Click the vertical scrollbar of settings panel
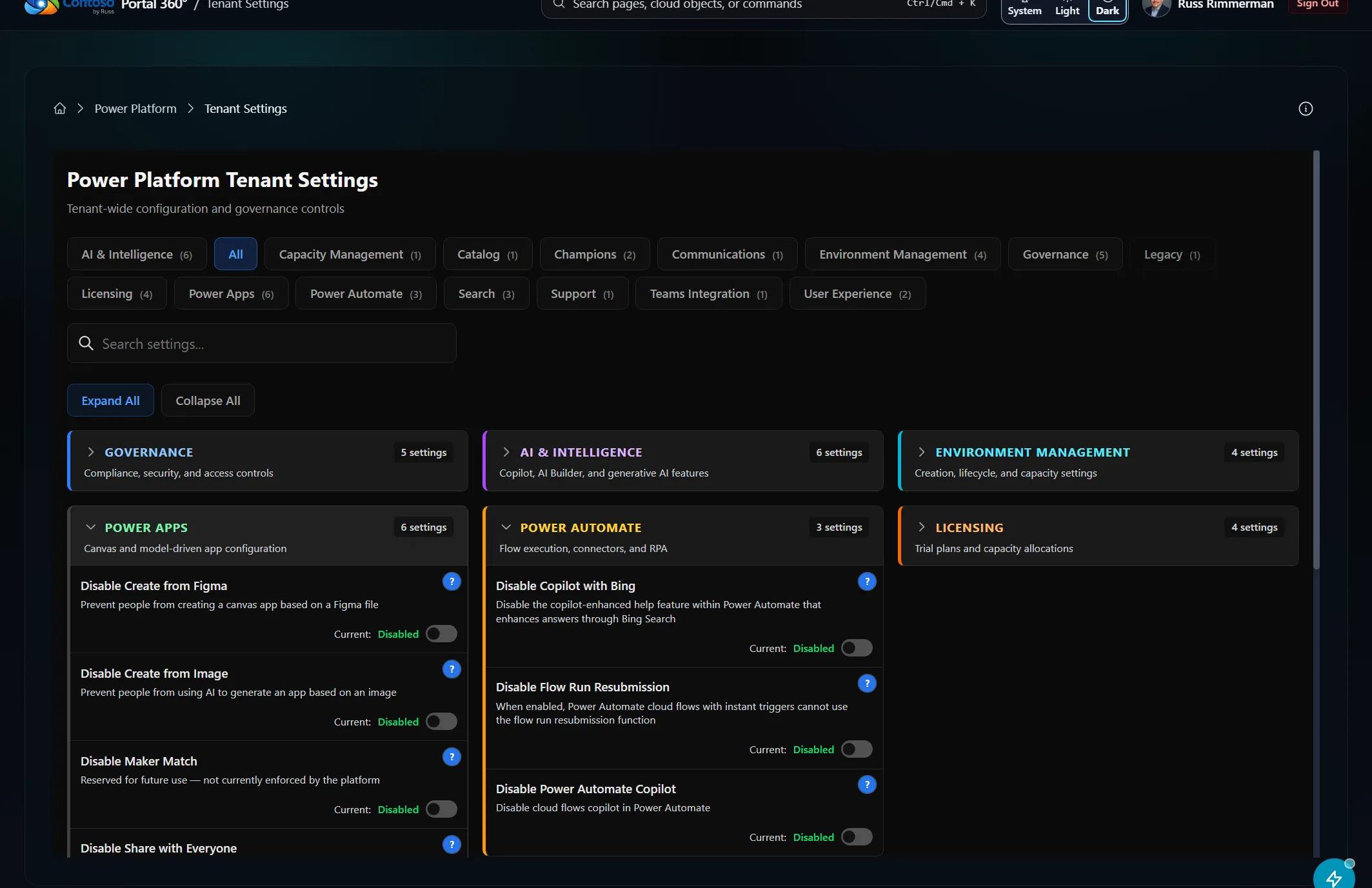 tap(1317, 360)
